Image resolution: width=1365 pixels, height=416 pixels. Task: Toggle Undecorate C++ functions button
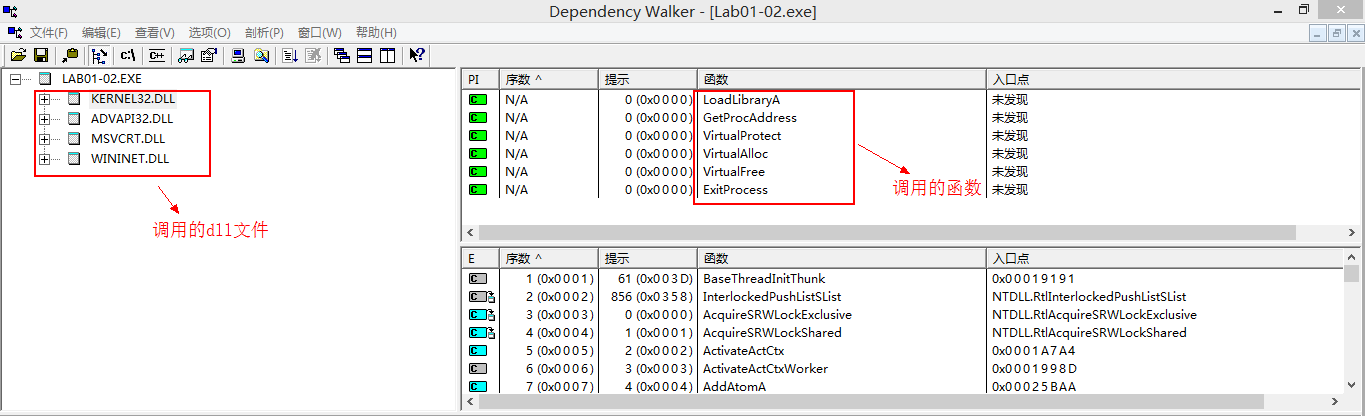pyautogui.click(x=157, y=55)
